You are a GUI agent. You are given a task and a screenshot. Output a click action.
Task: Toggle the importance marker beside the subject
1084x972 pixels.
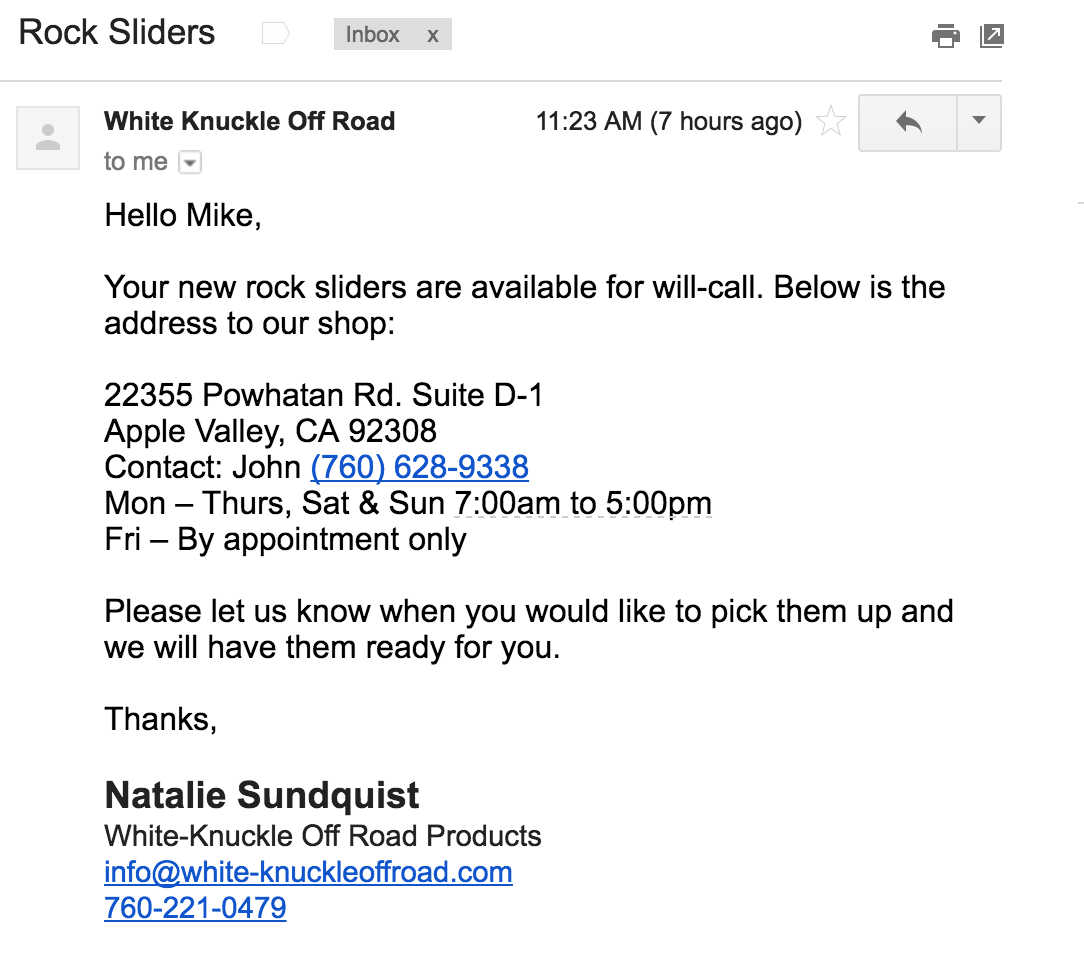tap(275, 34)
